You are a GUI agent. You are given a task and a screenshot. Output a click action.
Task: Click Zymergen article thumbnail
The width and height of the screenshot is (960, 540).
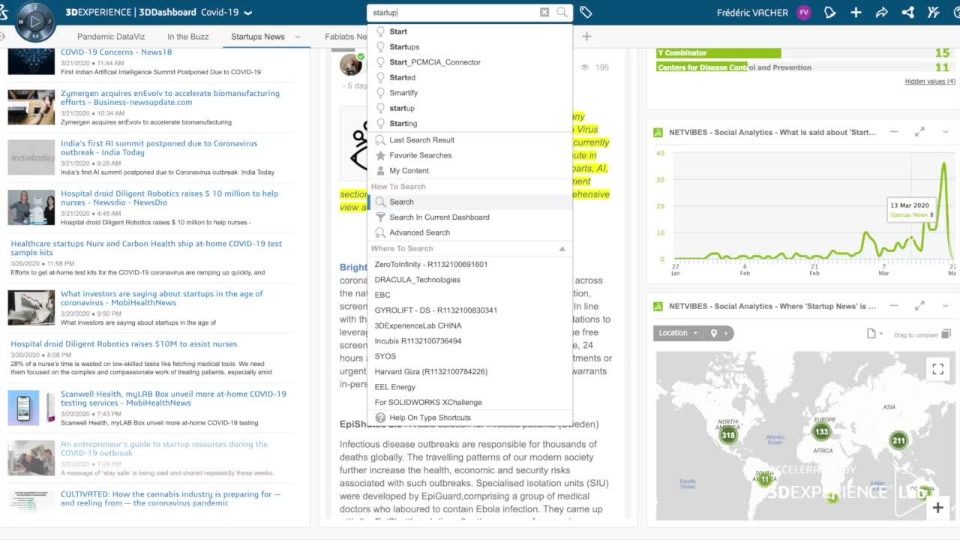coord(31,107)
